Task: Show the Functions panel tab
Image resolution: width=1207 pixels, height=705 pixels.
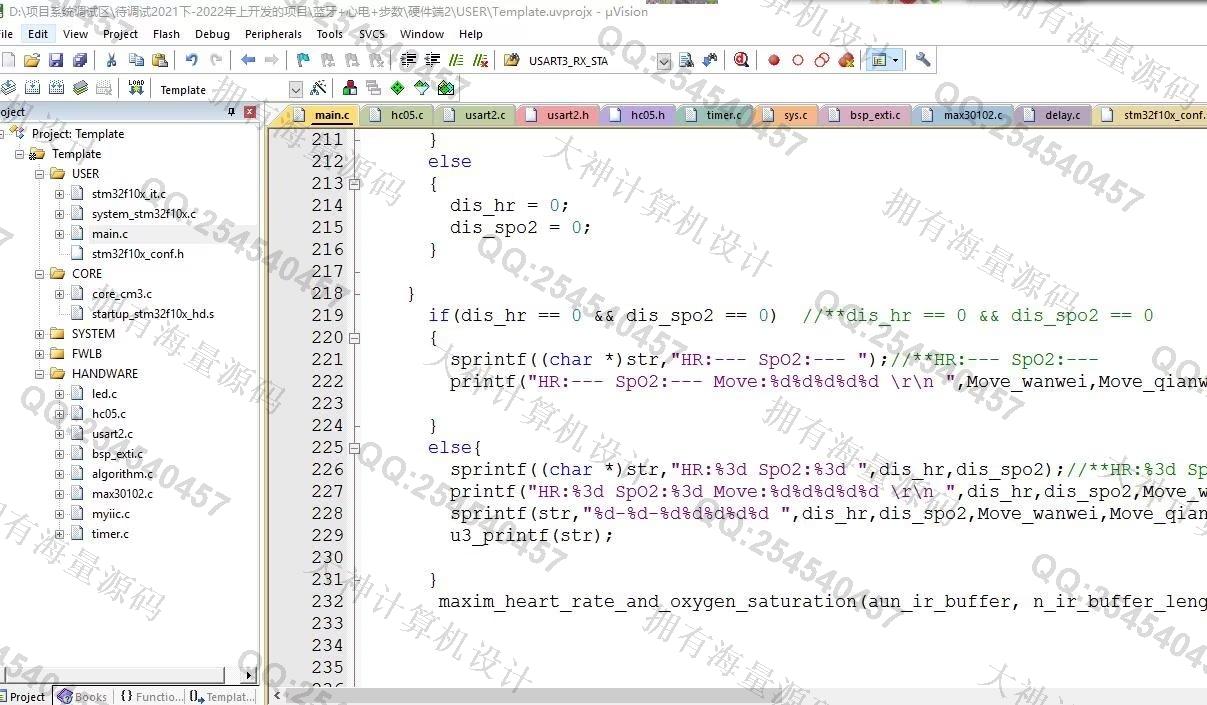Action: pos(151,696)
